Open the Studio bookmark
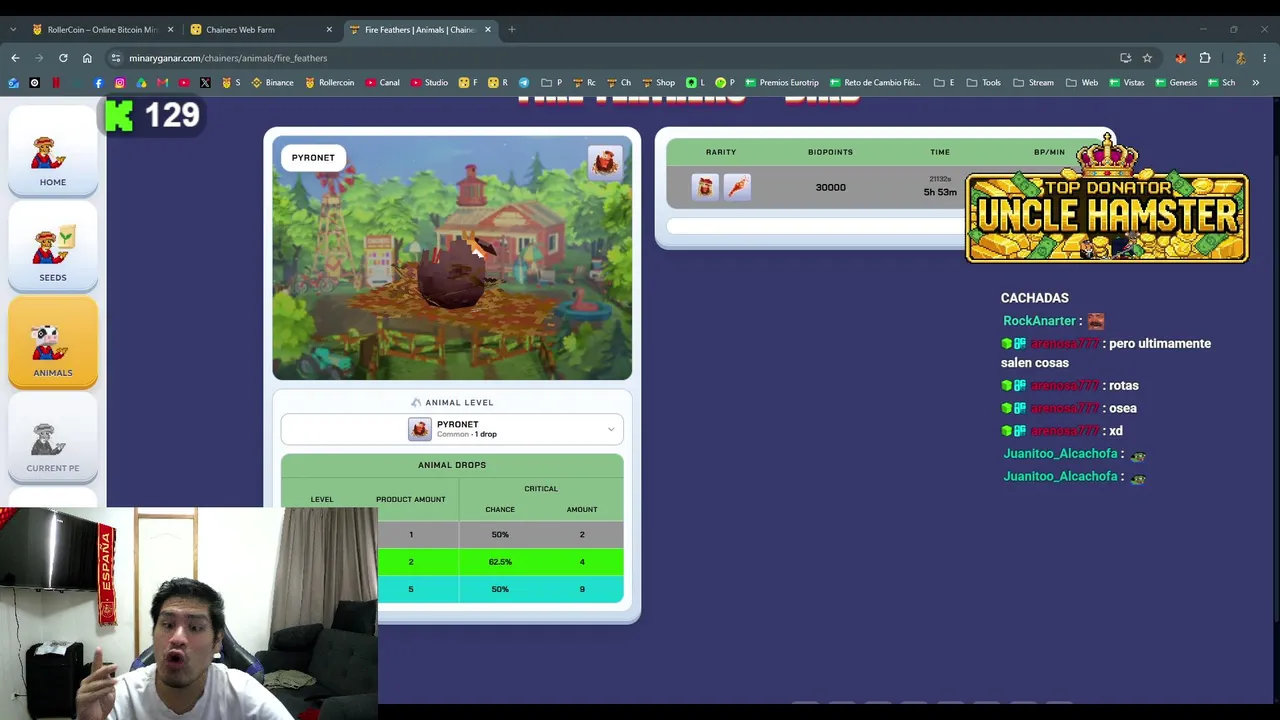 [x=429, y=83]
